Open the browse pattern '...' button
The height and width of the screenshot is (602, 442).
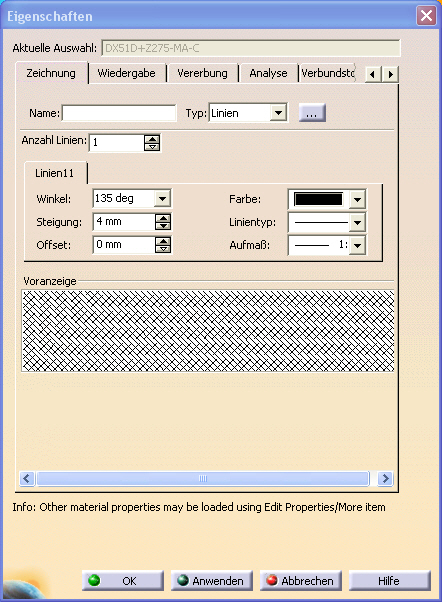click(312, 113)
